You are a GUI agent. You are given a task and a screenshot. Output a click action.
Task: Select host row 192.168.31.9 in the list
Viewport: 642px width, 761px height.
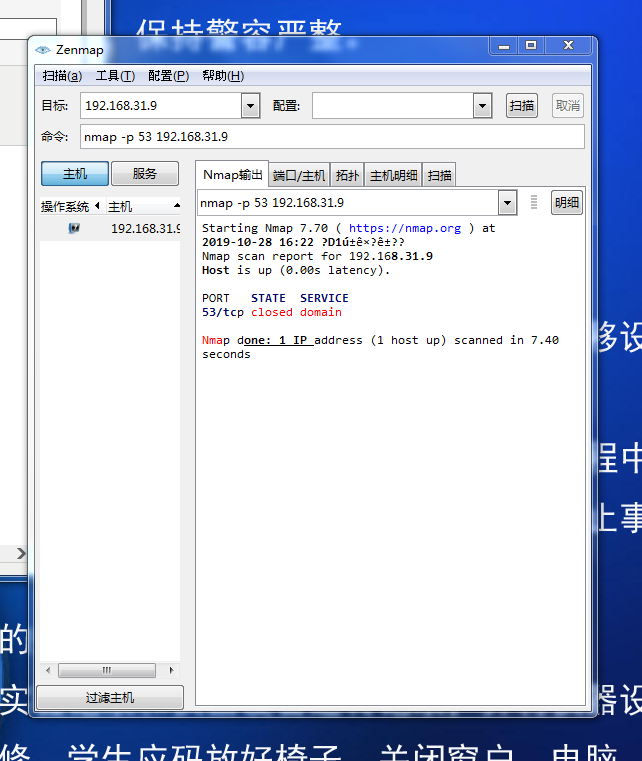point(110,228)
